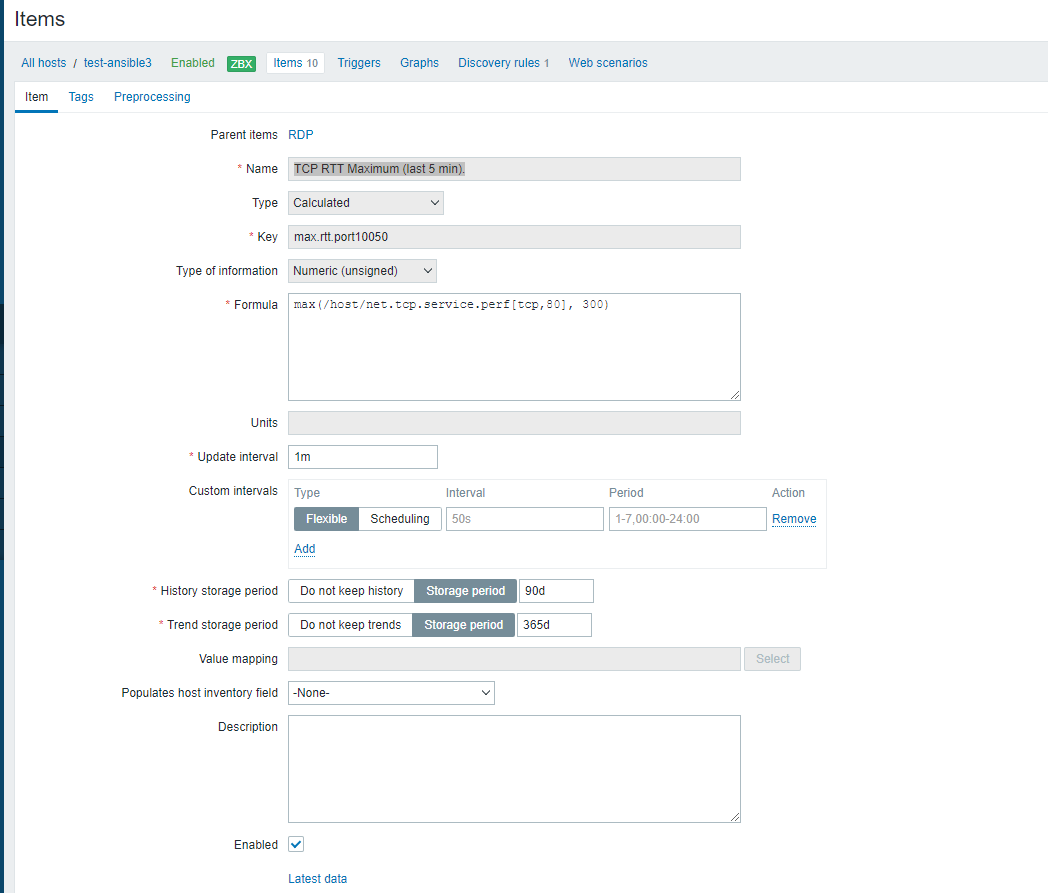This screenshot has height=893, width=1048.
Task: Click the custom Interval 50s field
Action: tap(525, 519)
